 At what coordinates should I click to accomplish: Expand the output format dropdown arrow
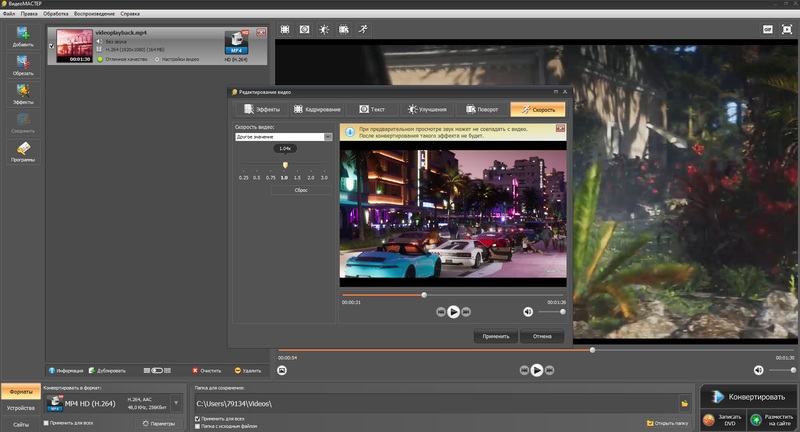point(176,403)
